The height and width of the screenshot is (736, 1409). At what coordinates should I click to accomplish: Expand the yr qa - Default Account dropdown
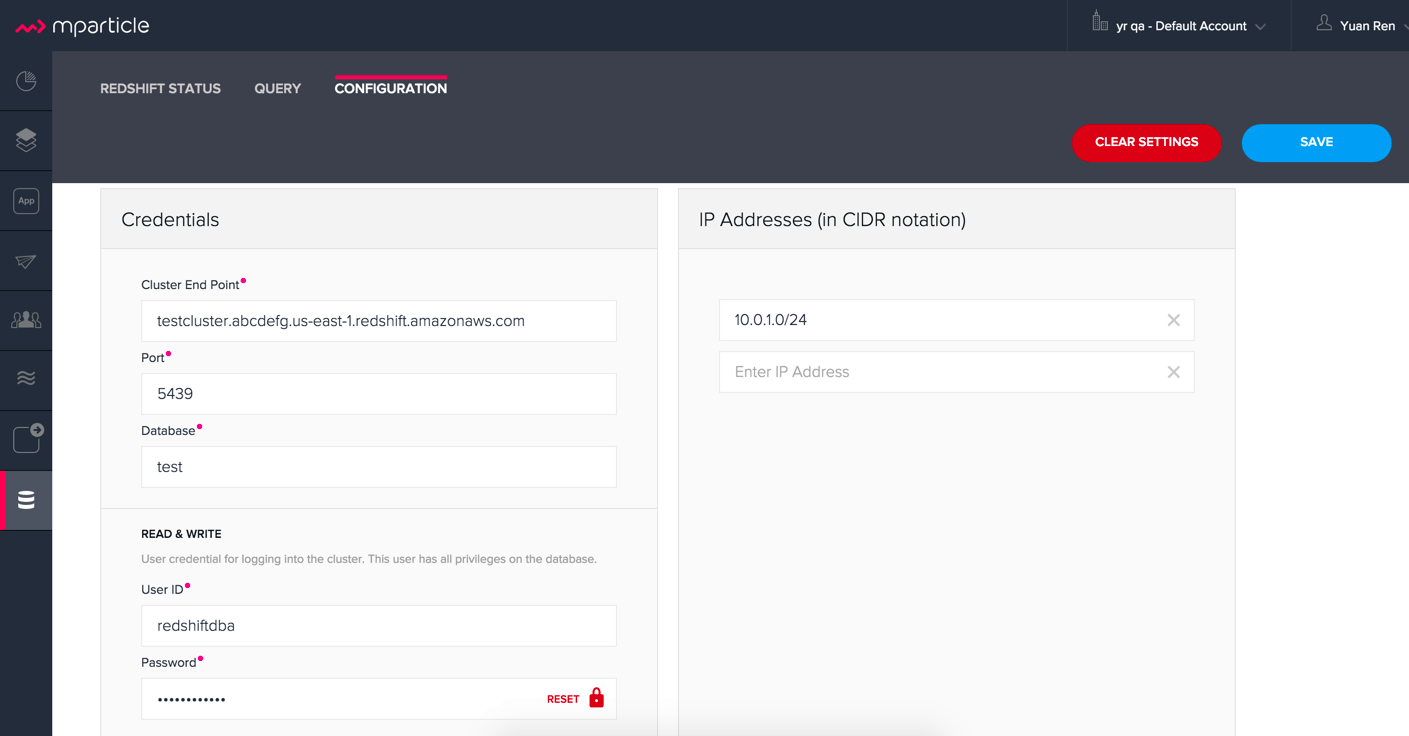[1180, 26]
